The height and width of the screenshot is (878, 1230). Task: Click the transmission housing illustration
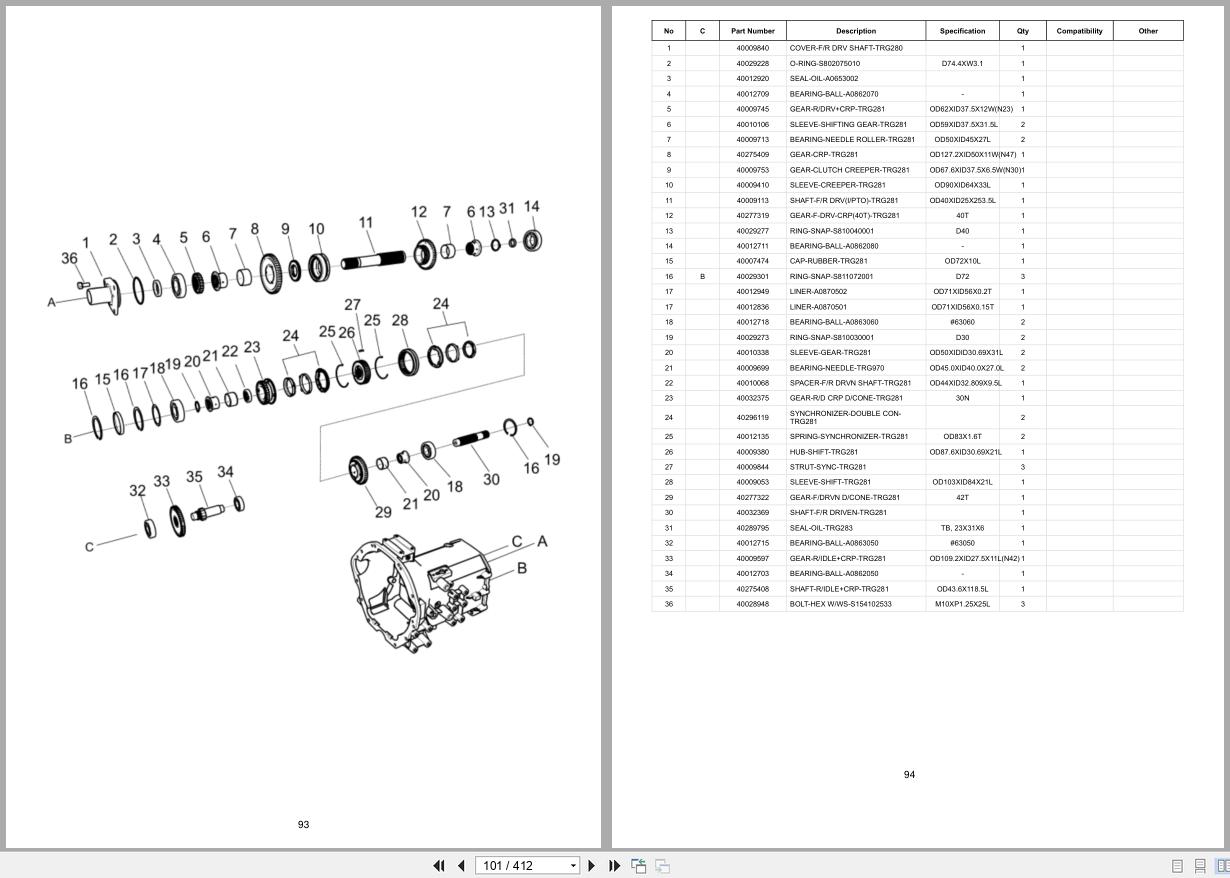click(x=421, y=593)
